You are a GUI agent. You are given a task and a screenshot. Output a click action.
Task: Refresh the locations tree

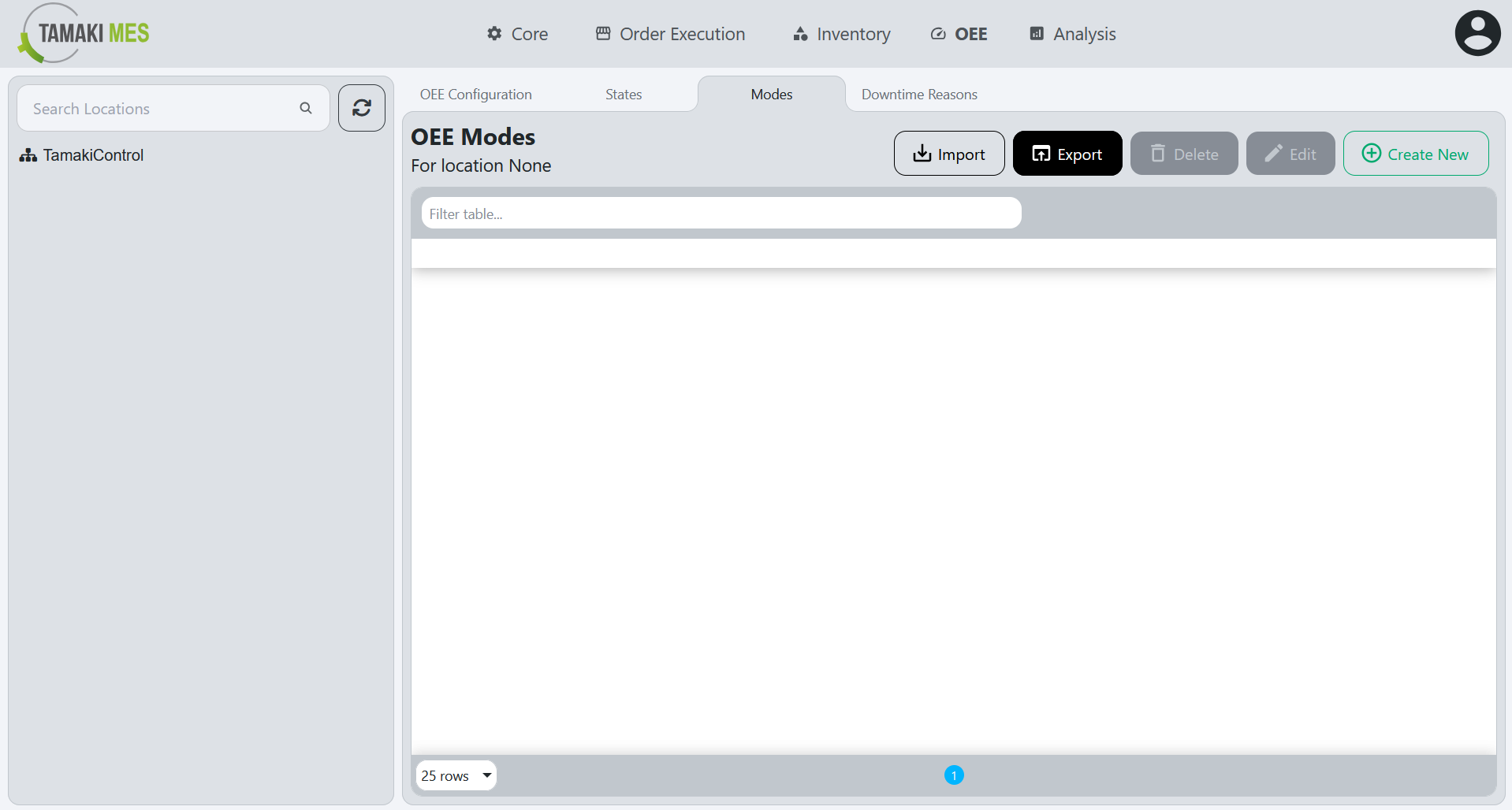(361, 107)
